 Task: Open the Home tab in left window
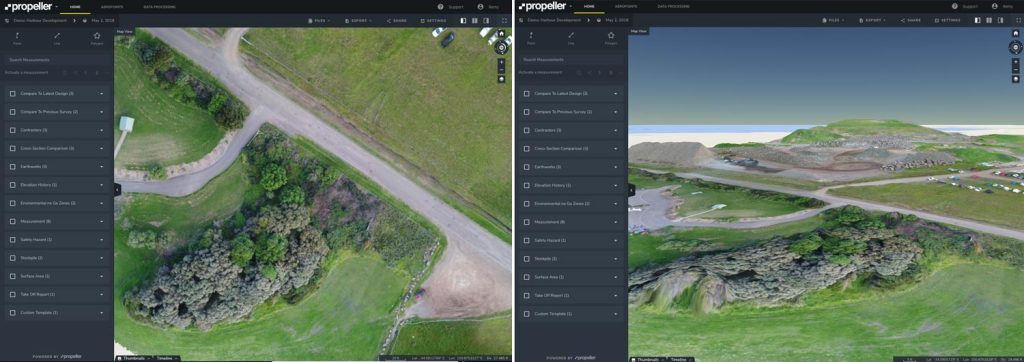pos(75,7)
